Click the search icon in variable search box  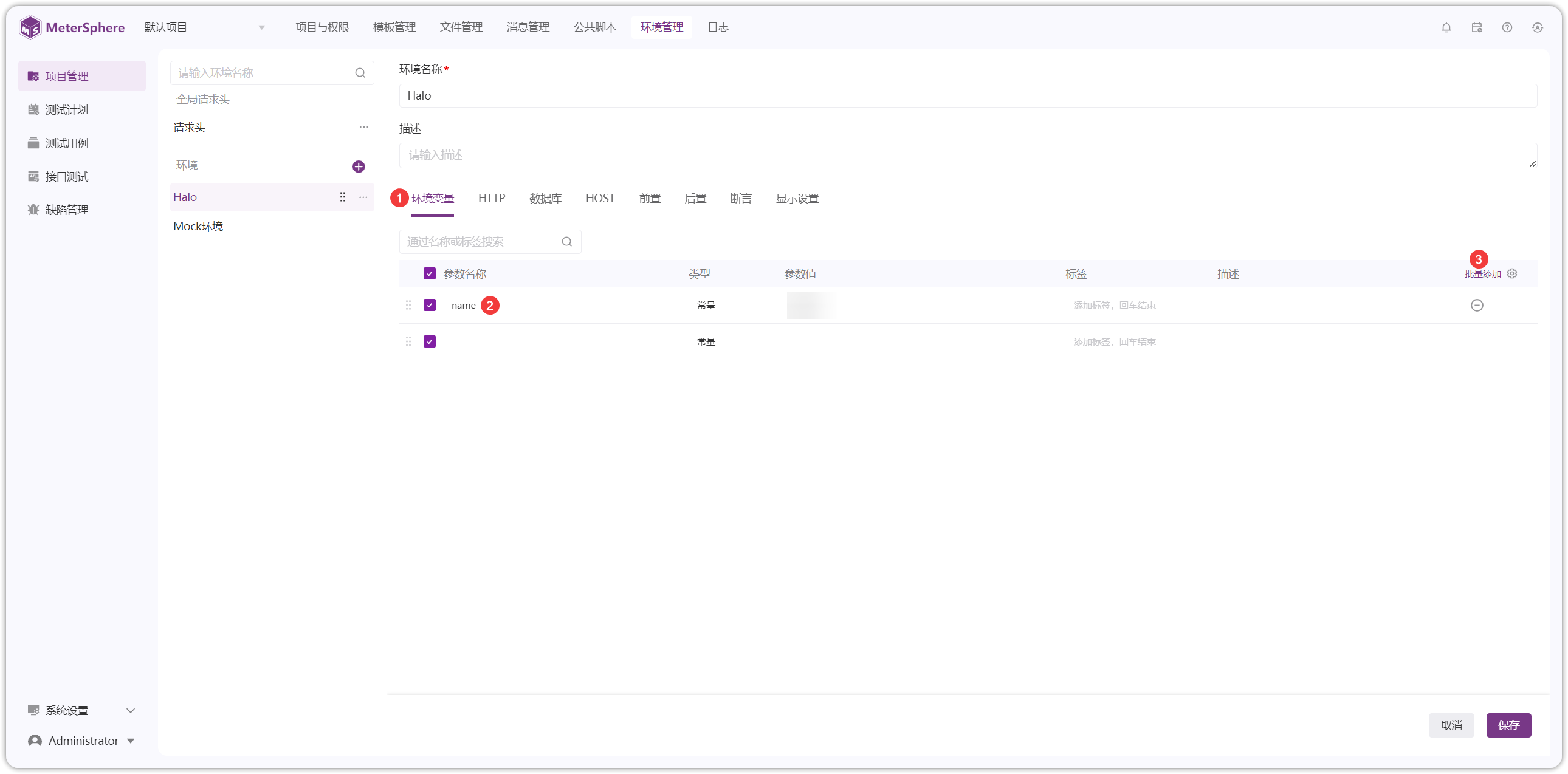(566, 242)
